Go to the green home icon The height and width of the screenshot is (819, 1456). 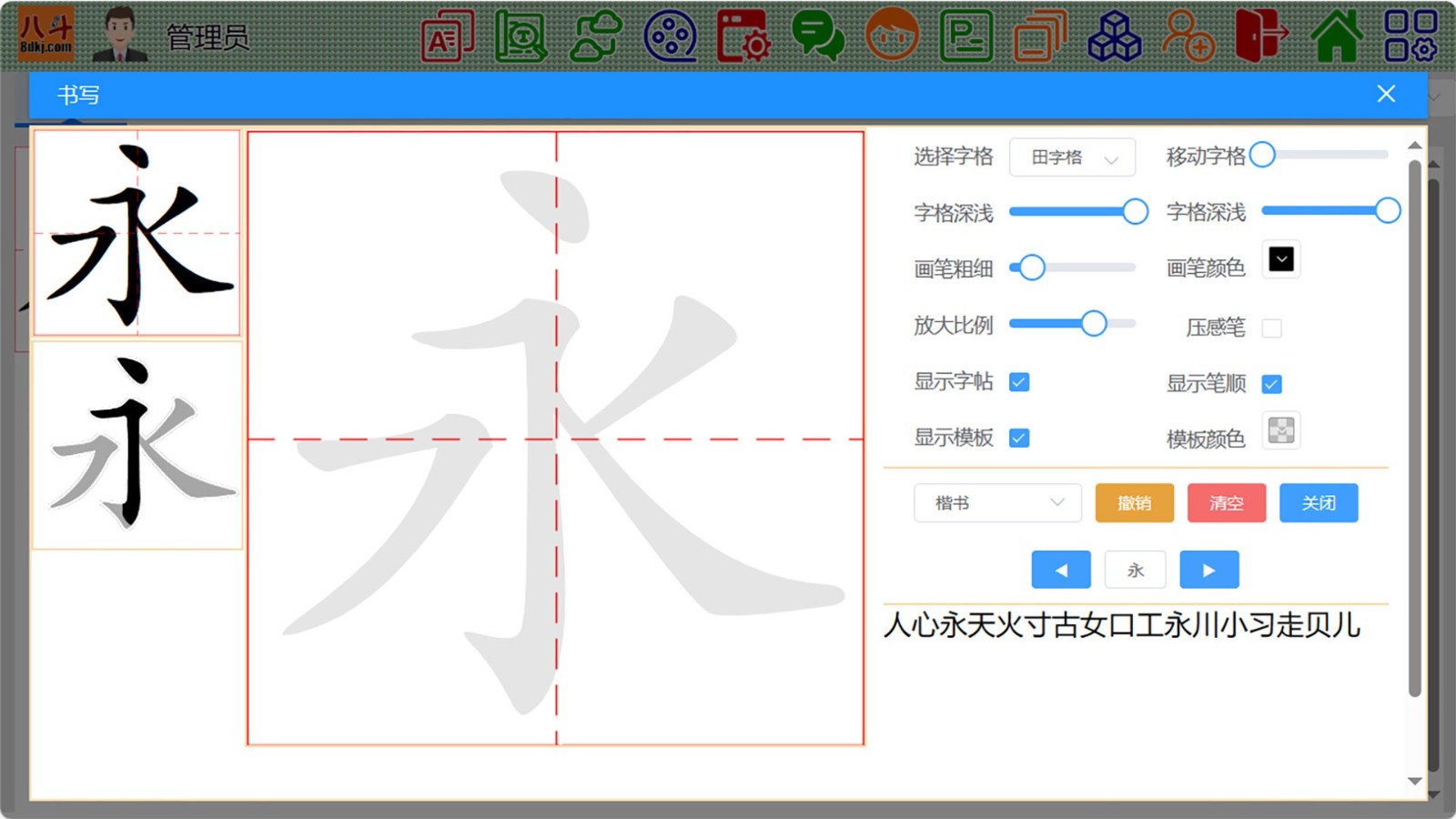[1335, 35]
